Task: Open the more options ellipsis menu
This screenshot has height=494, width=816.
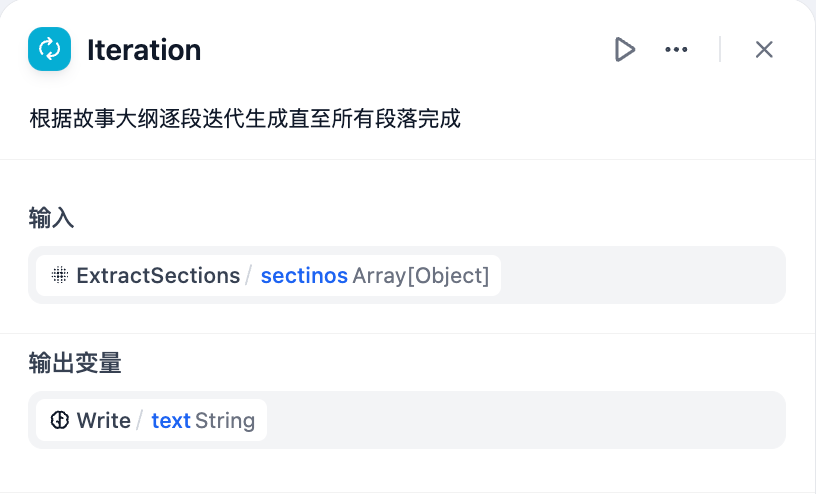Action: pos(677,49)
